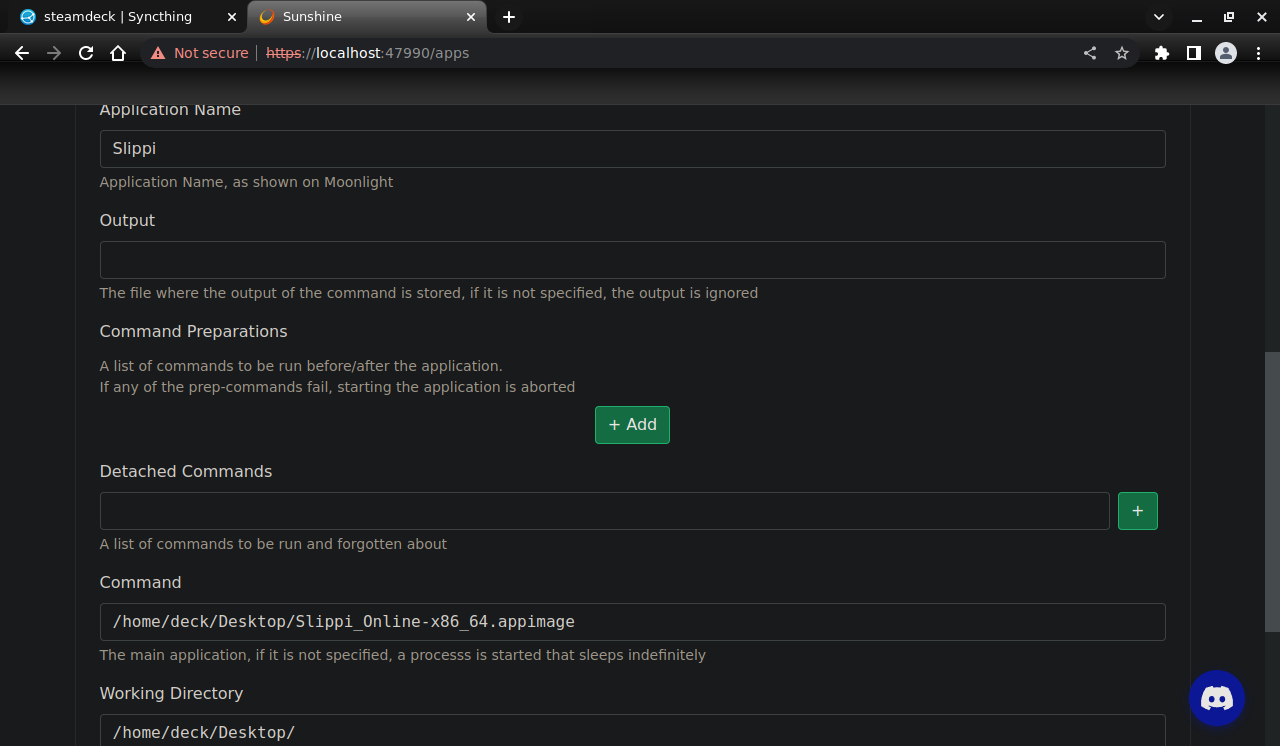Viewport: 1280px width, 746px height.
Task: Restore the browser window size
Action: 1229,17
